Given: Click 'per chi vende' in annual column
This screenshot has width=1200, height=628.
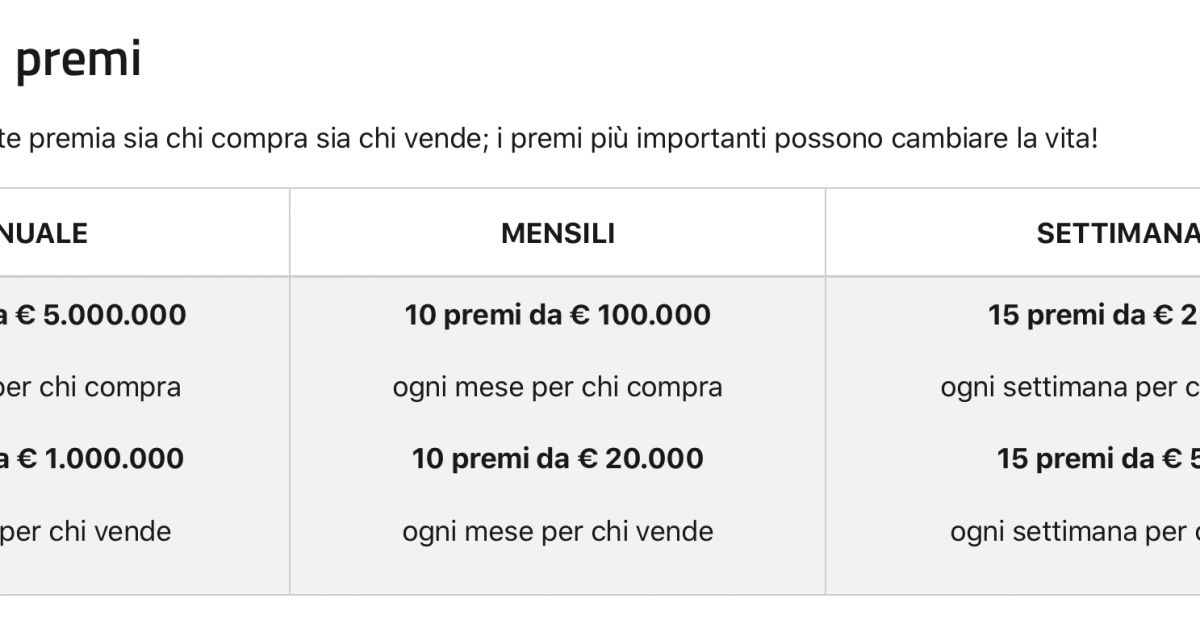Looking at the screenshot, I should click(x=86, y=531).
